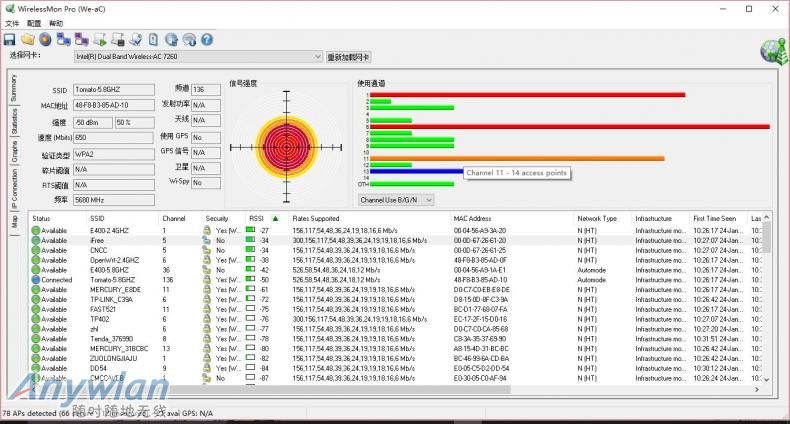The image size is (790, 424).
Task: Switch to the Statistics side tab
Action: (x=14, y=121)
